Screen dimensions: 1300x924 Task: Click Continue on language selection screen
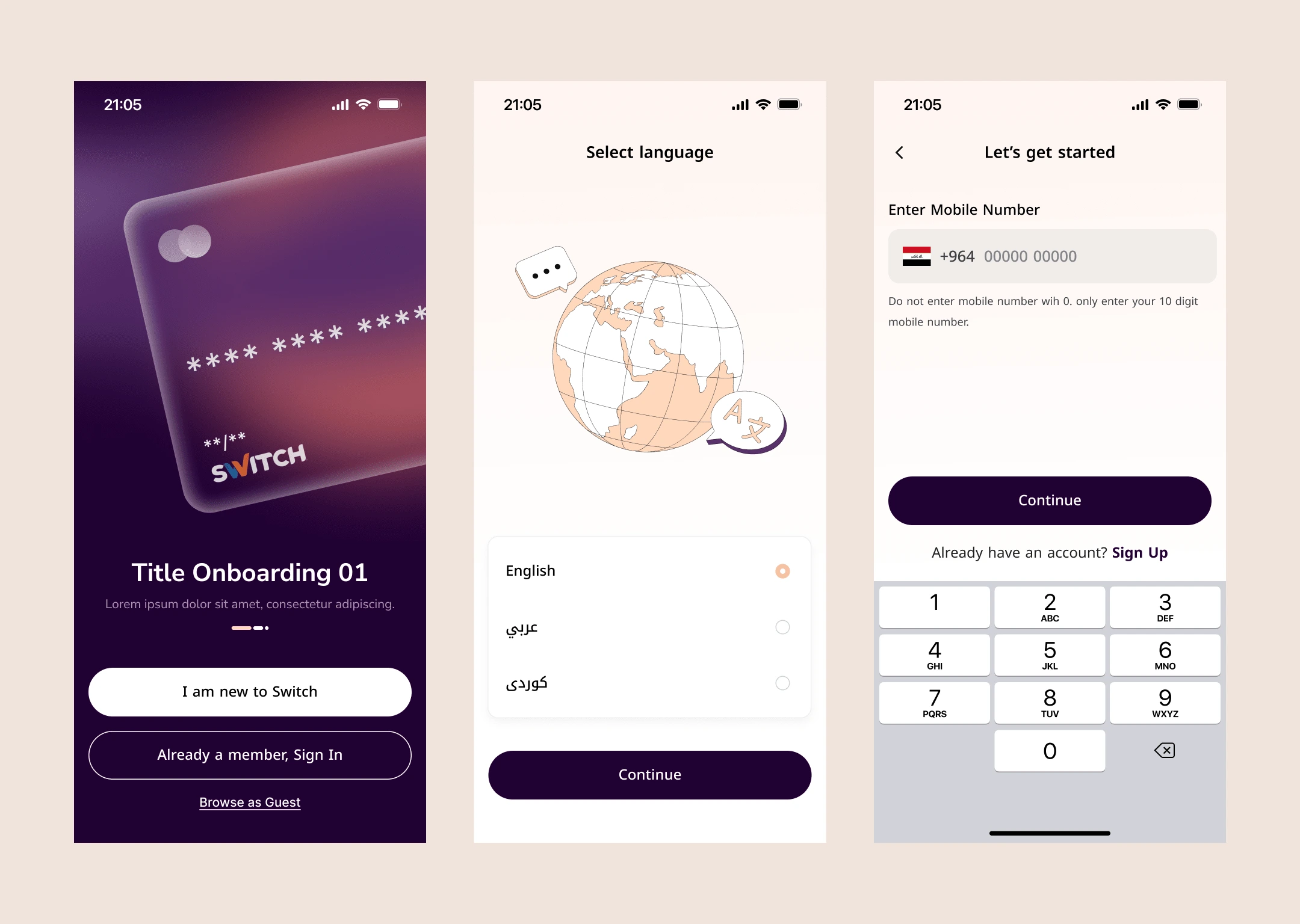pos(649,774)
